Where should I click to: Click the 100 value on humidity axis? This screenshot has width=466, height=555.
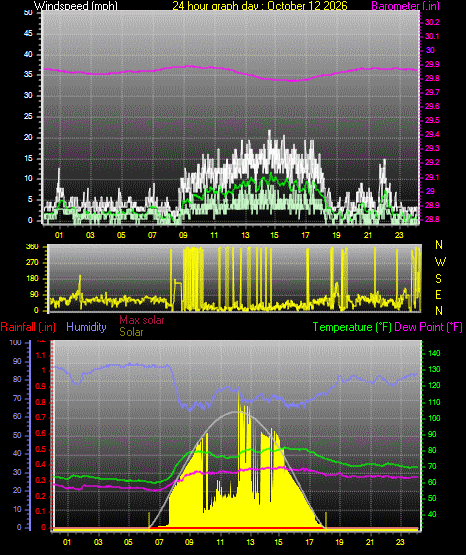16,343
